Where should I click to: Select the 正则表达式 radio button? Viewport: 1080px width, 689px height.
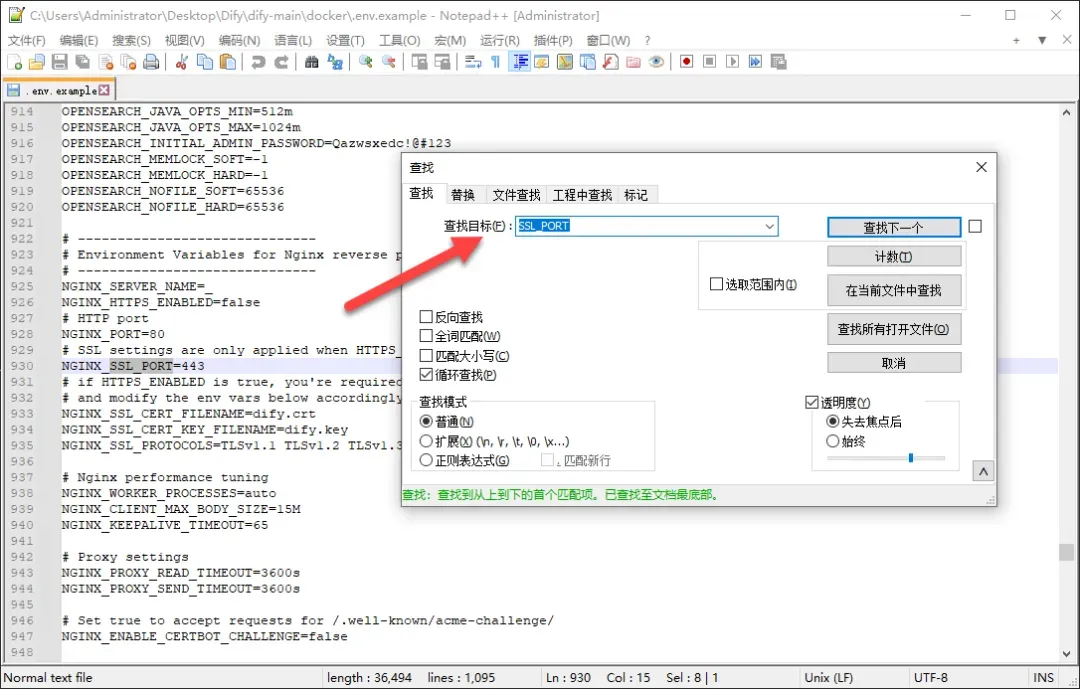pyautogui.click(x=426, y=460)
